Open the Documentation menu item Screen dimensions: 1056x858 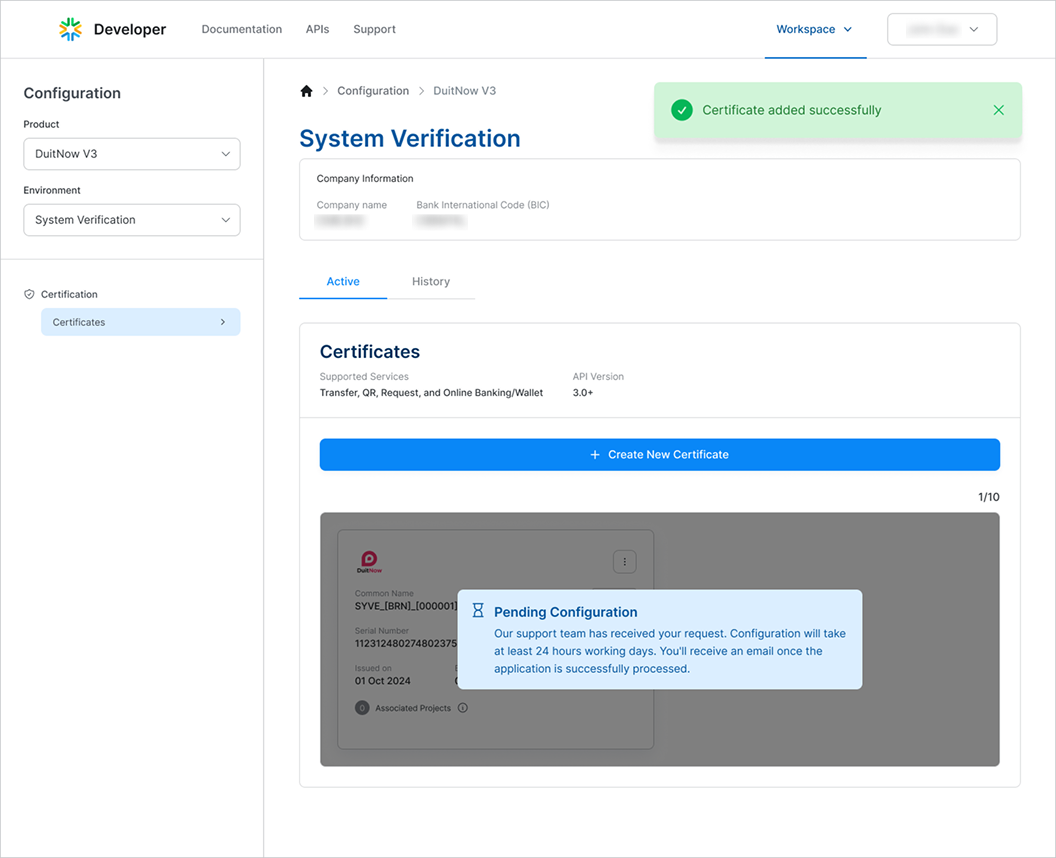pyautogui.click(x=242, y=30)
